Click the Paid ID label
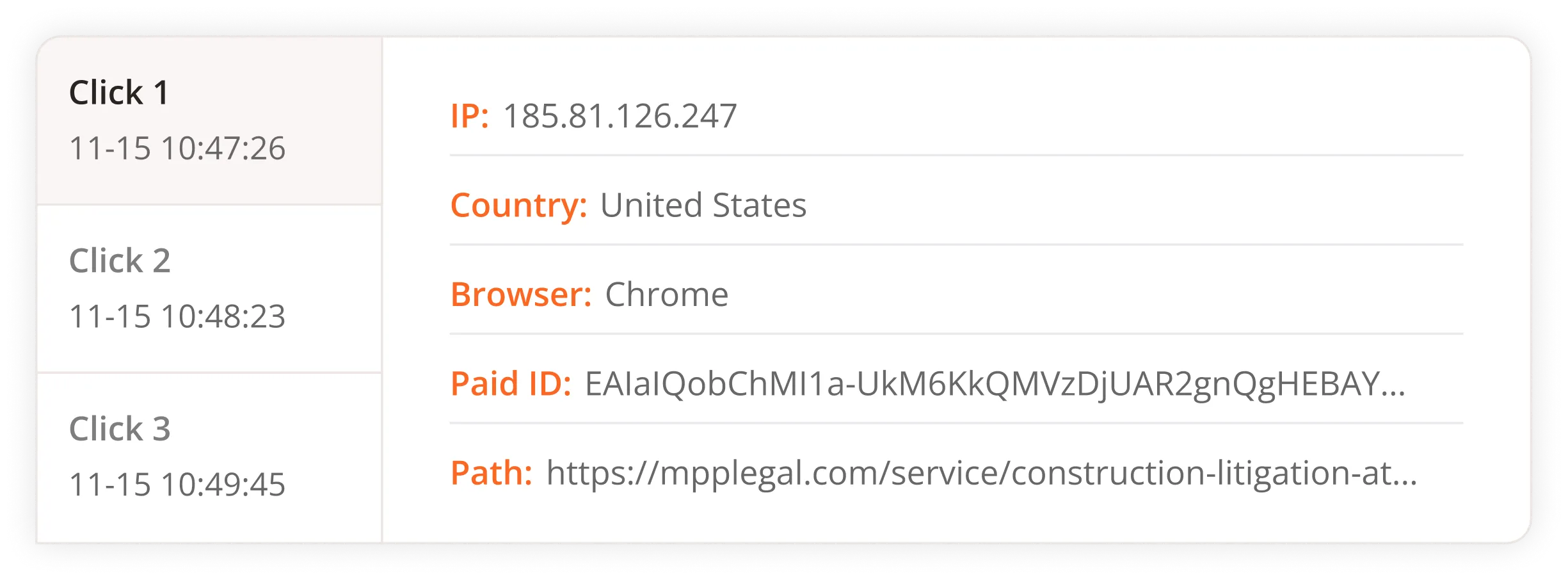1568x580 pixels. [511, 384]
